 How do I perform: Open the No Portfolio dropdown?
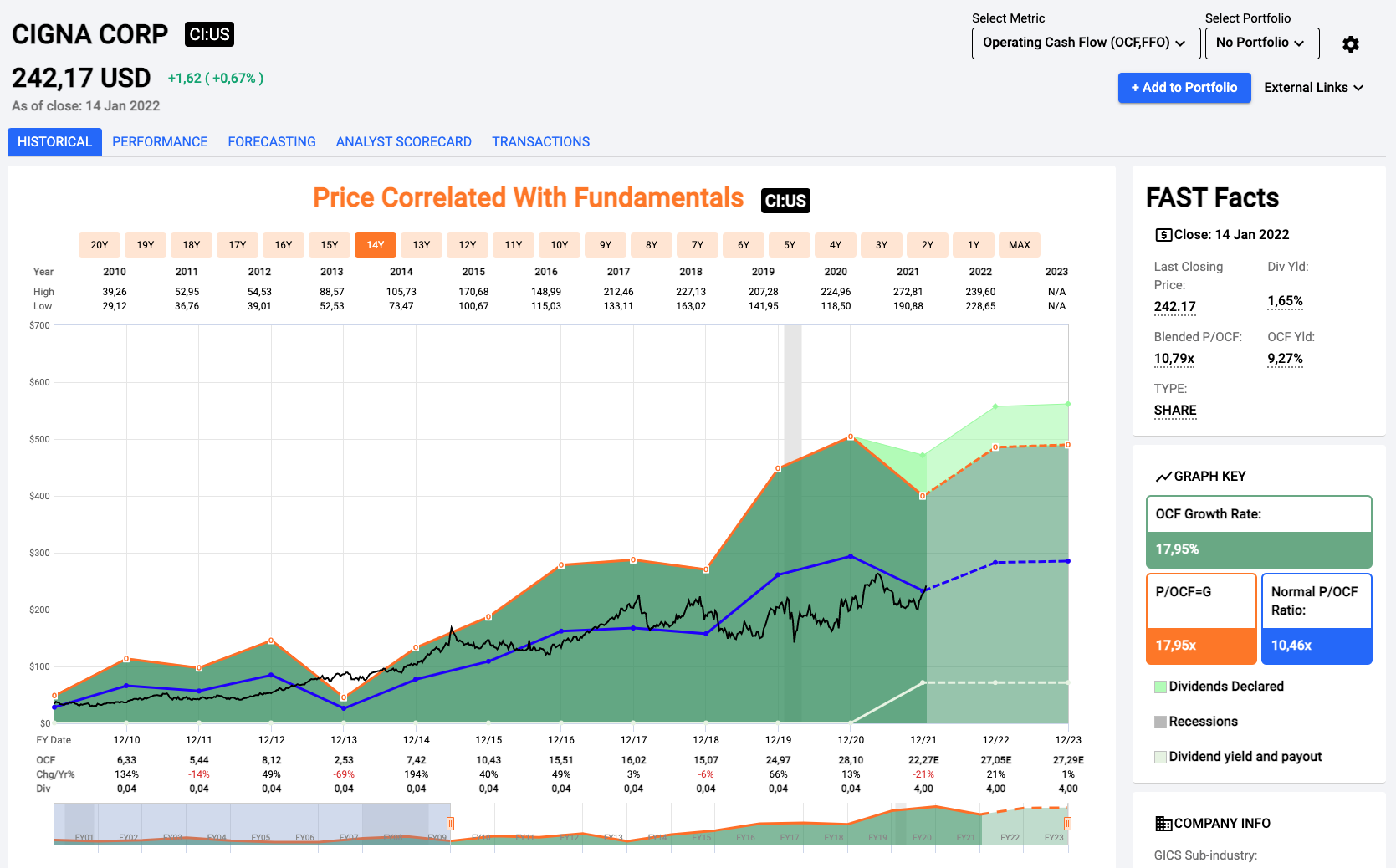[1261, 43]
